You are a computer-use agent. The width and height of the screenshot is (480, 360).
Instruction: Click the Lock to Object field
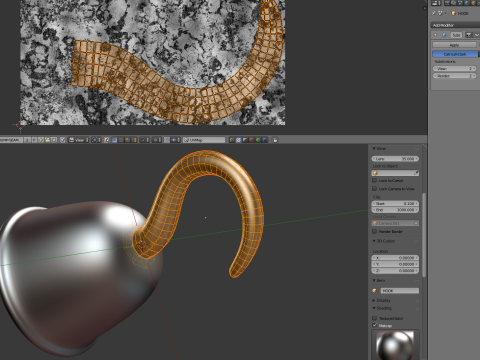click(395, 173)
